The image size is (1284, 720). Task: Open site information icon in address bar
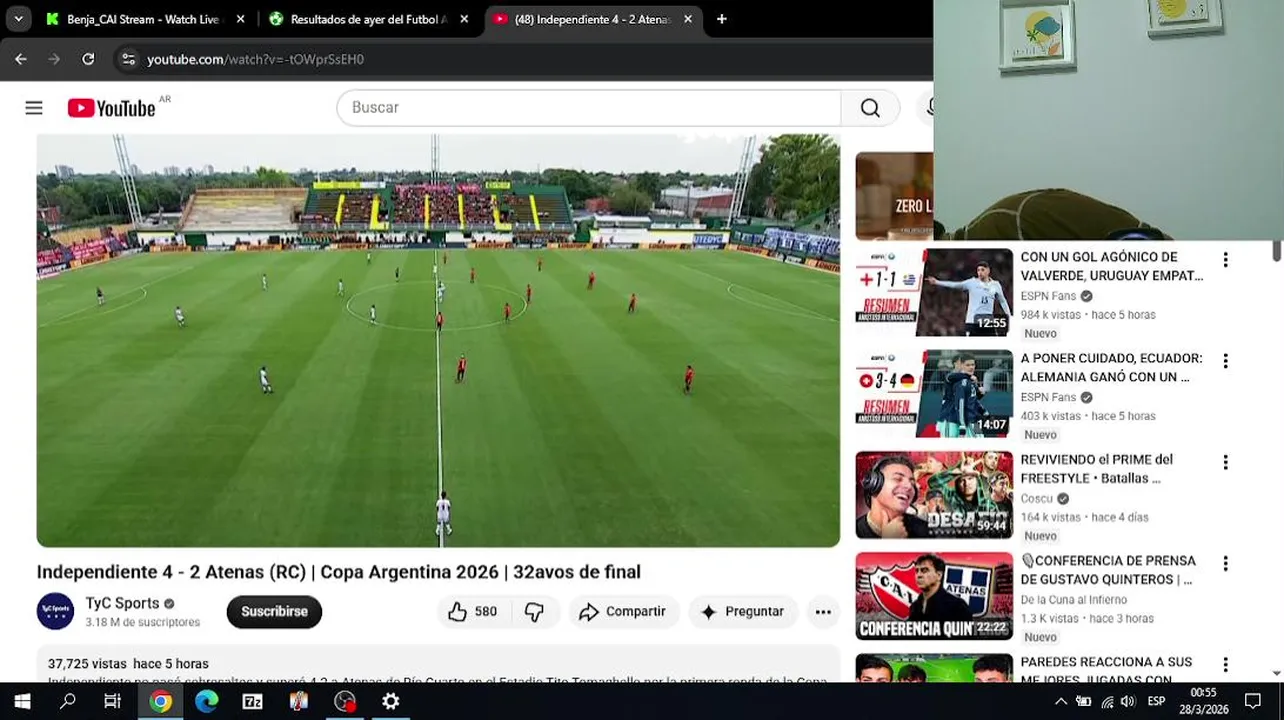[x=128, y=59]
